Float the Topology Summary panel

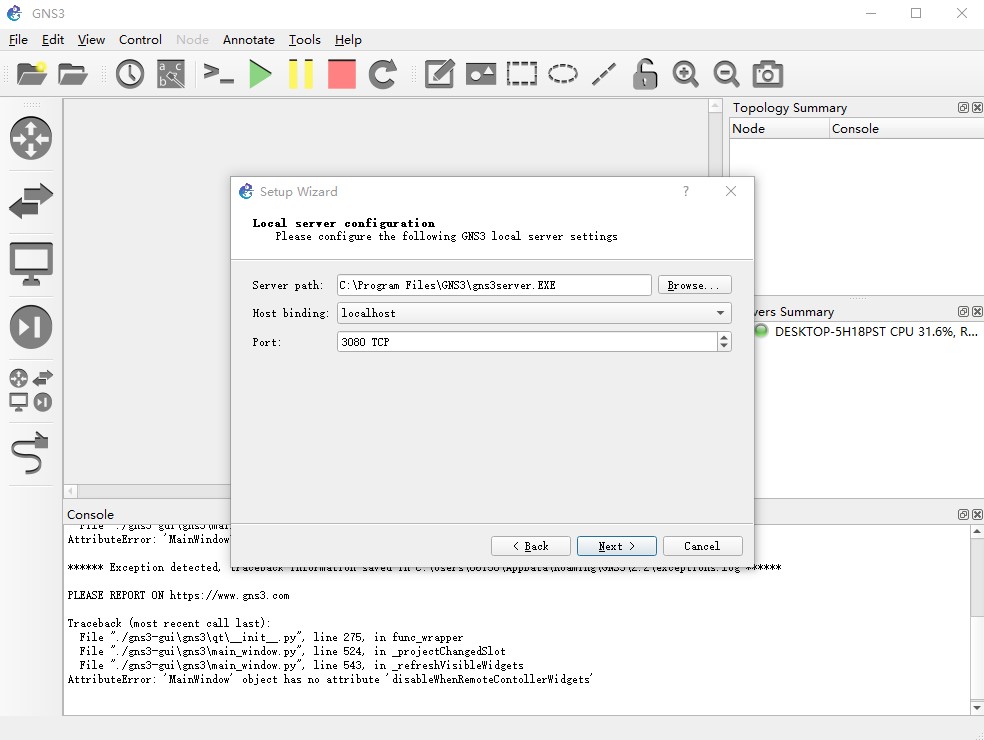(x=963, y=107)
